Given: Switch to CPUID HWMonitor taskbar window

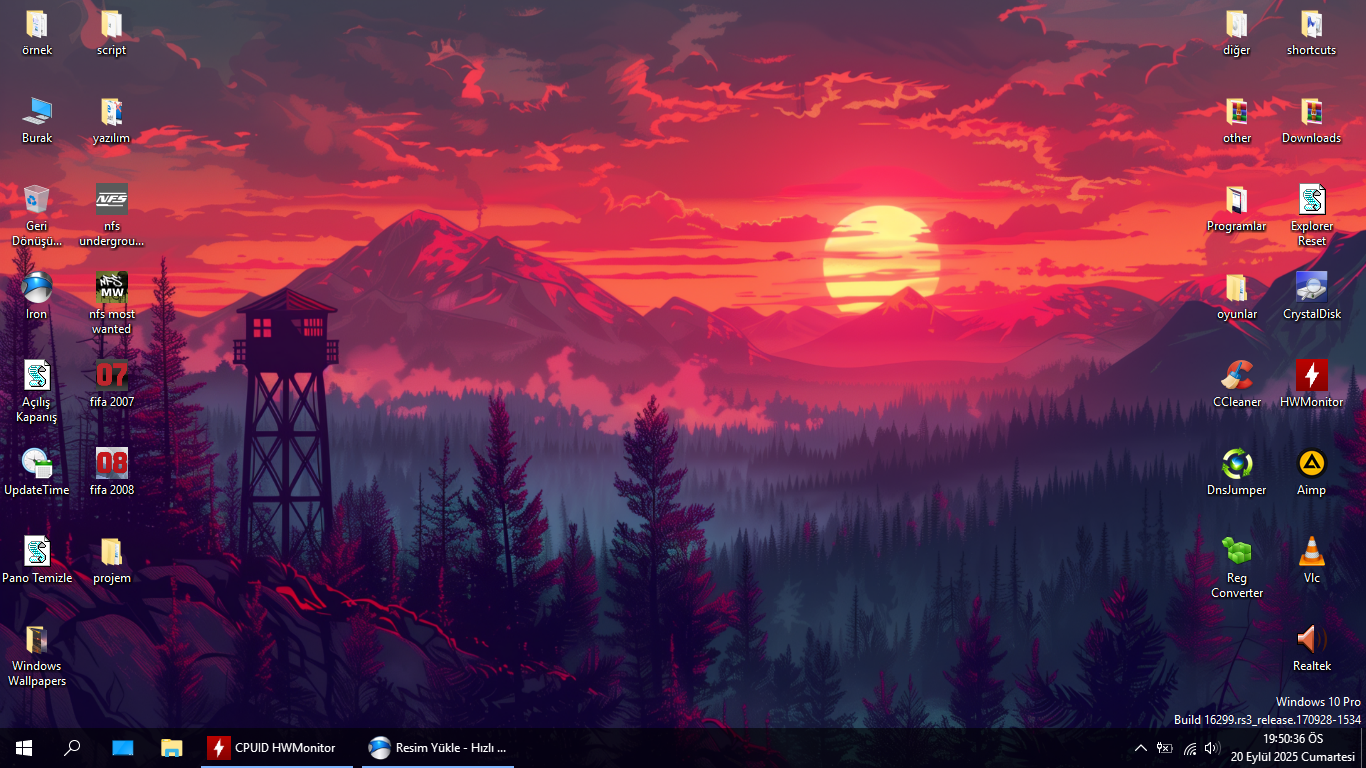Looking at the screenshot, I should [x=277, y=748].
